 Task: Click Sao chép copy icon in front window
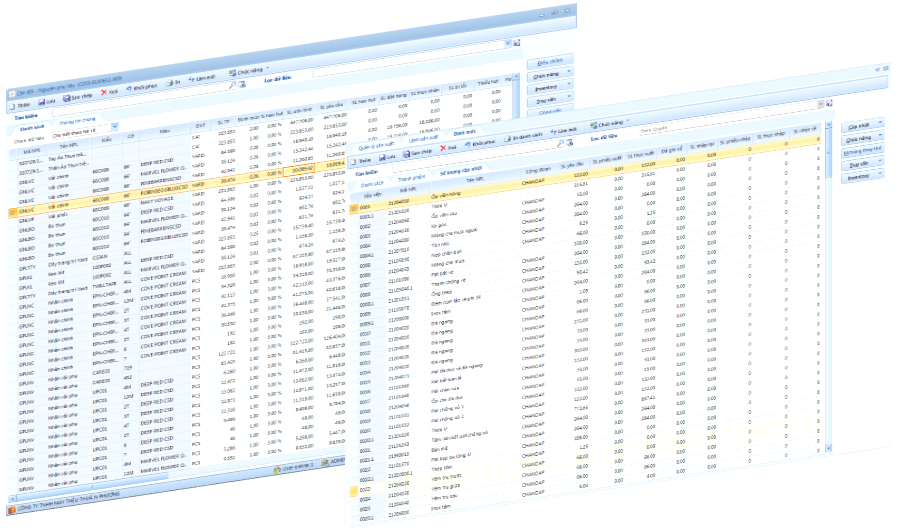tap(406, 154)
